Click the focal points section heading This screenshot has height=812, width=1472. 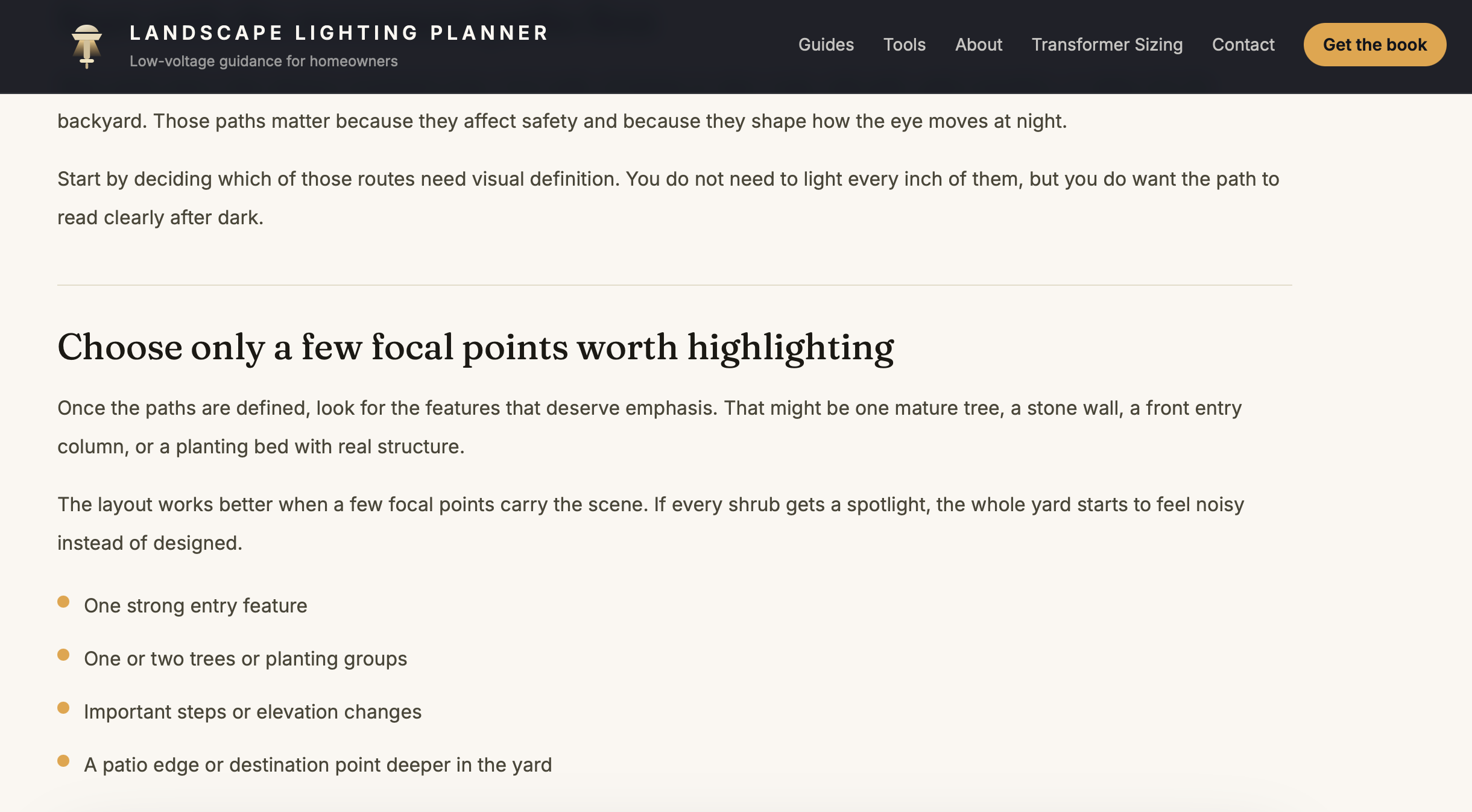tap(475, 348)
